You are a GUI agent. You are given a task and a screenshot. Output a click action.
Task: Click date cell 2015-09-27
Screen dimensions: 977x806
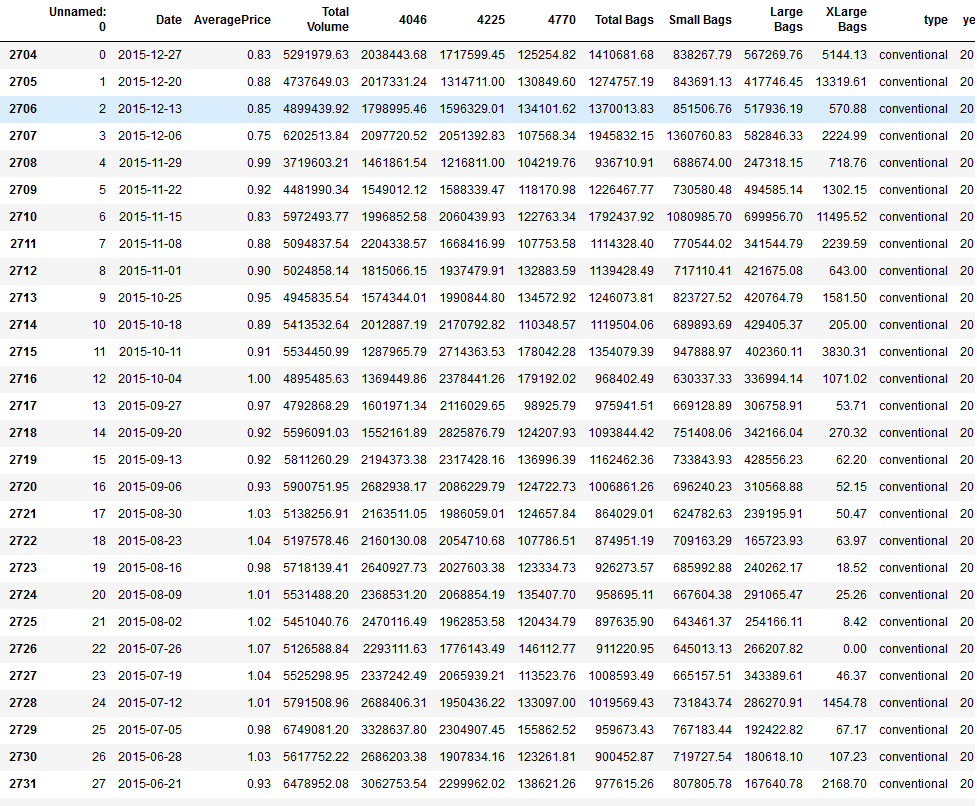(150, 405)
